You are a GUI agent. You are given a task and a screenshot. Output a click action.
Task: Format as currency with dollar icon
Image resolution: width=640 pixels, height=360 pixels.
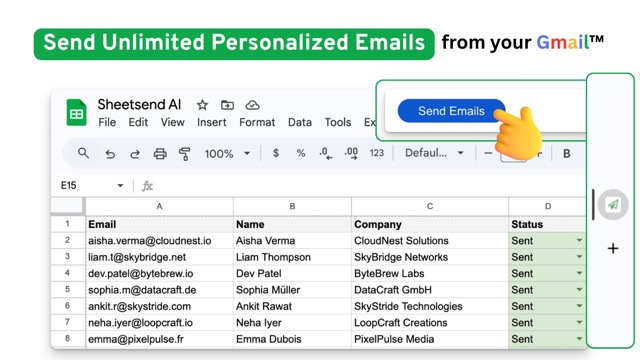276,153
